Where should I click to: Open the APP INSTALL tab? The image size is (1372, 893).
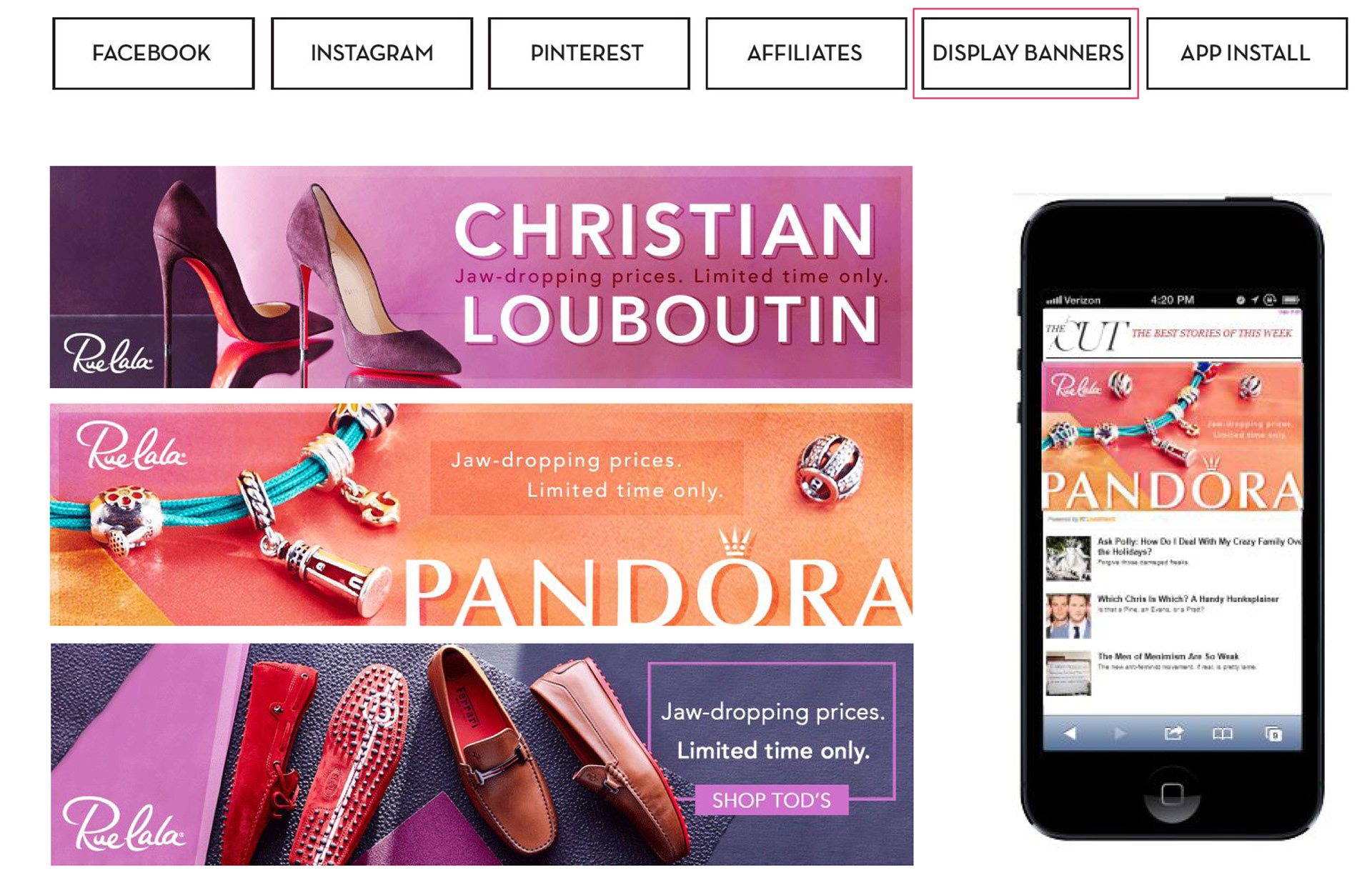[1247, 54]
